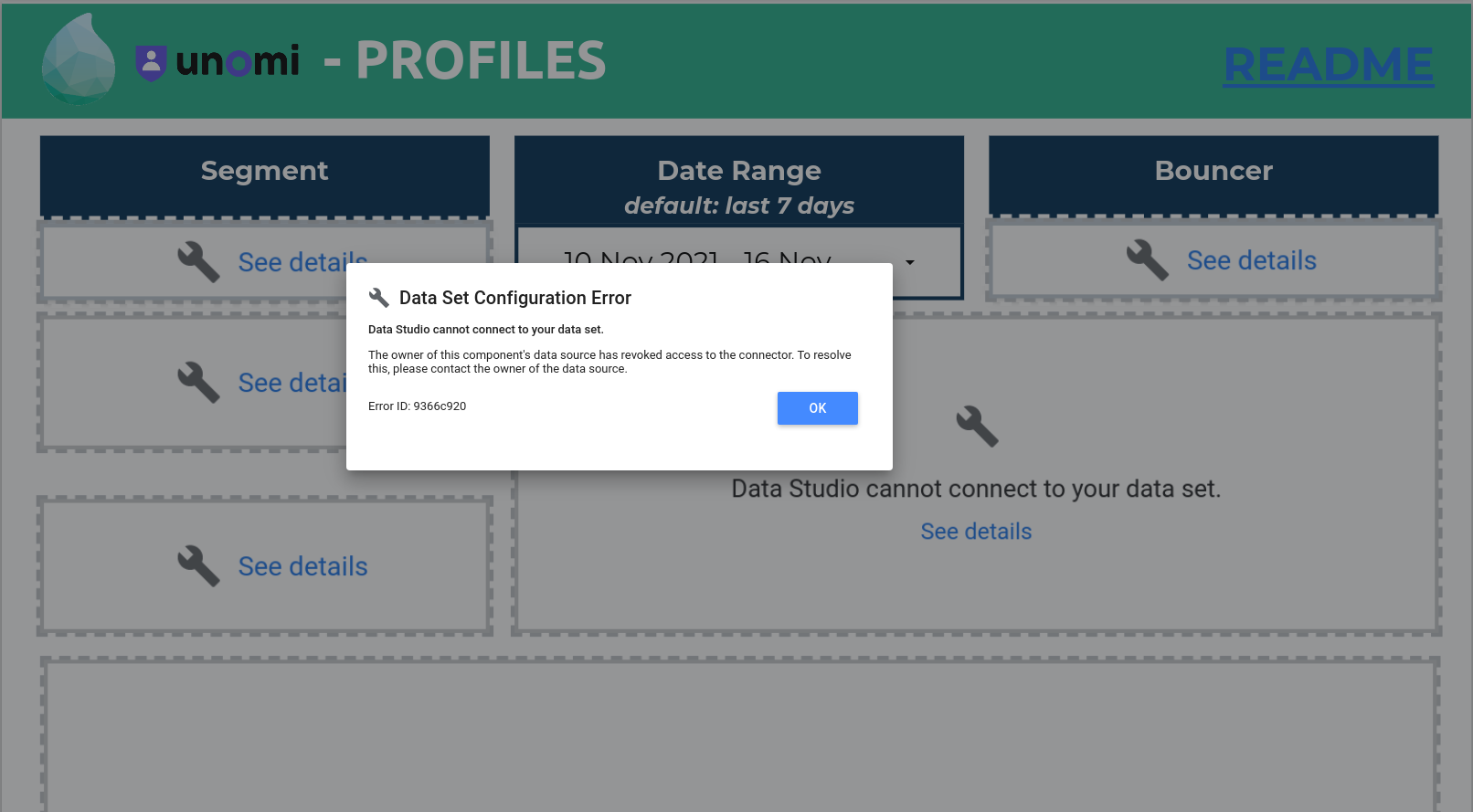The width and height of the screenshot is (1473, 812).
Task: Click the bold 'Data Studio cannot connect' line in the dialog
Action: click(486, 330)
